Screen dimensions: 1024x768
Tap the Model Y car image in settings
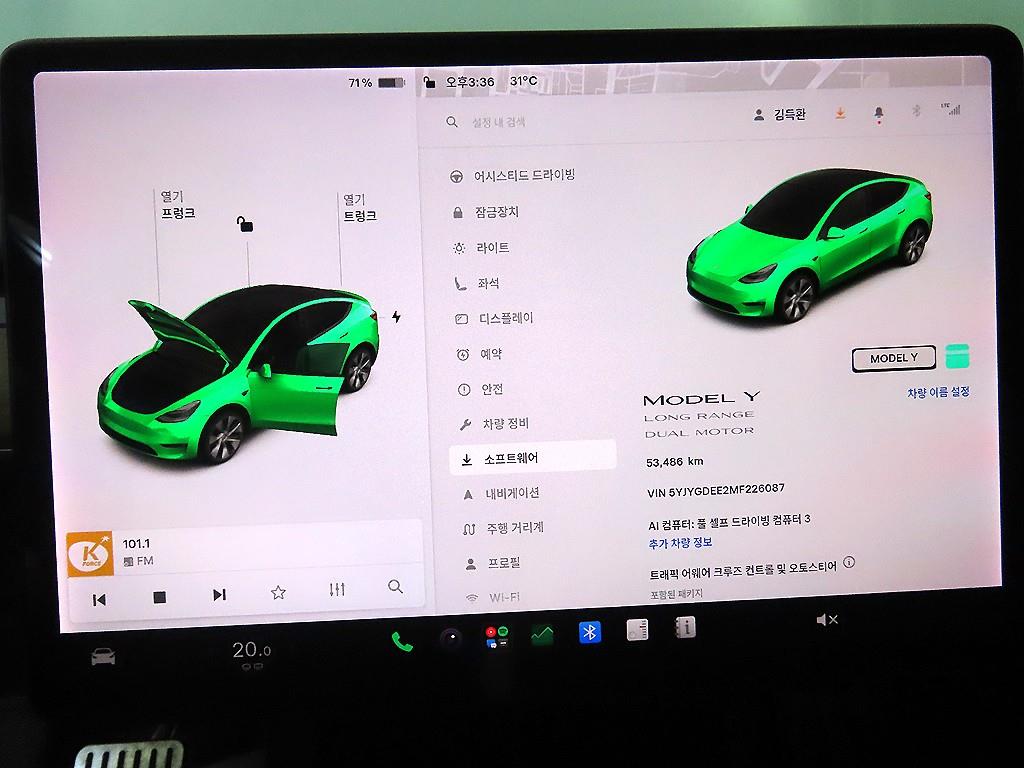point(810,245)
